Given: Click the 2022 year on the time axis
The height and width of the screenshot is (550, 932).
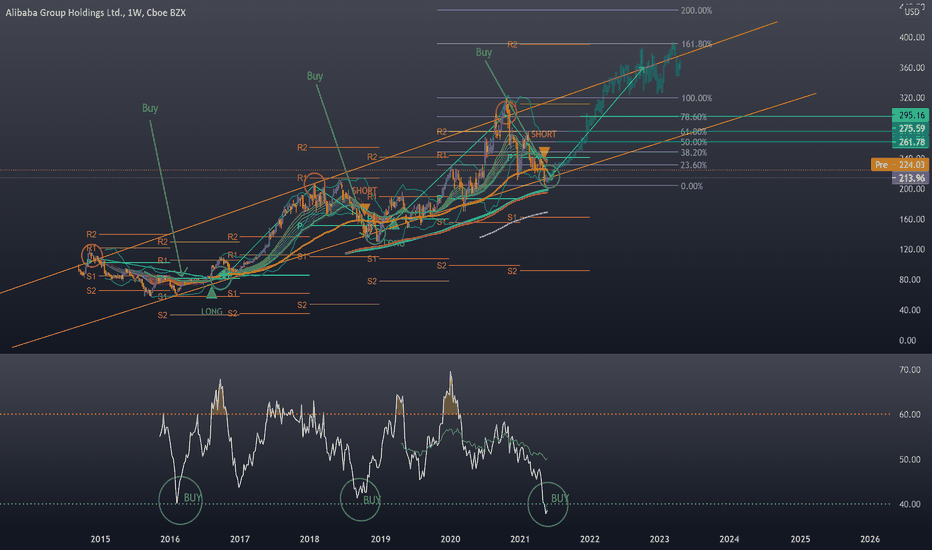Looking at the screenshot, I should pyautogui.click(x=590, y=539).
